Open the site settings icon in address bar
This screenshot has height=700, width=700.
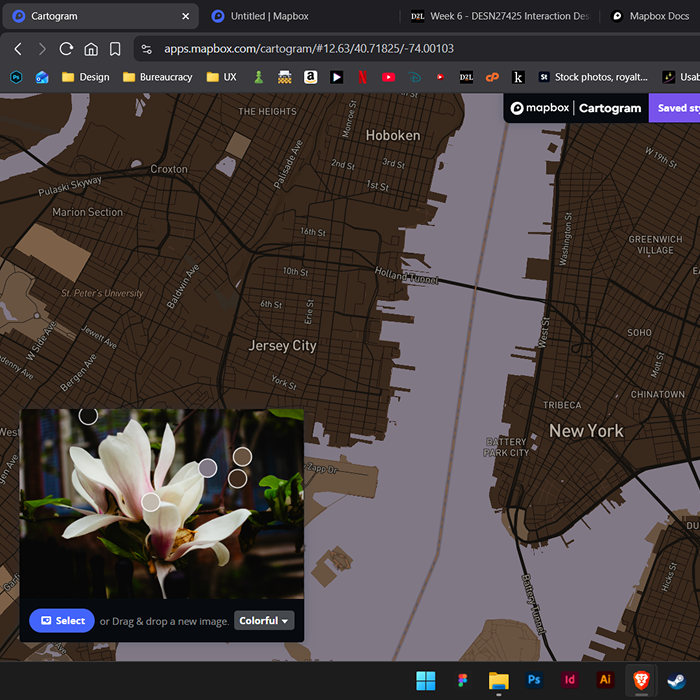pos(147,49)
